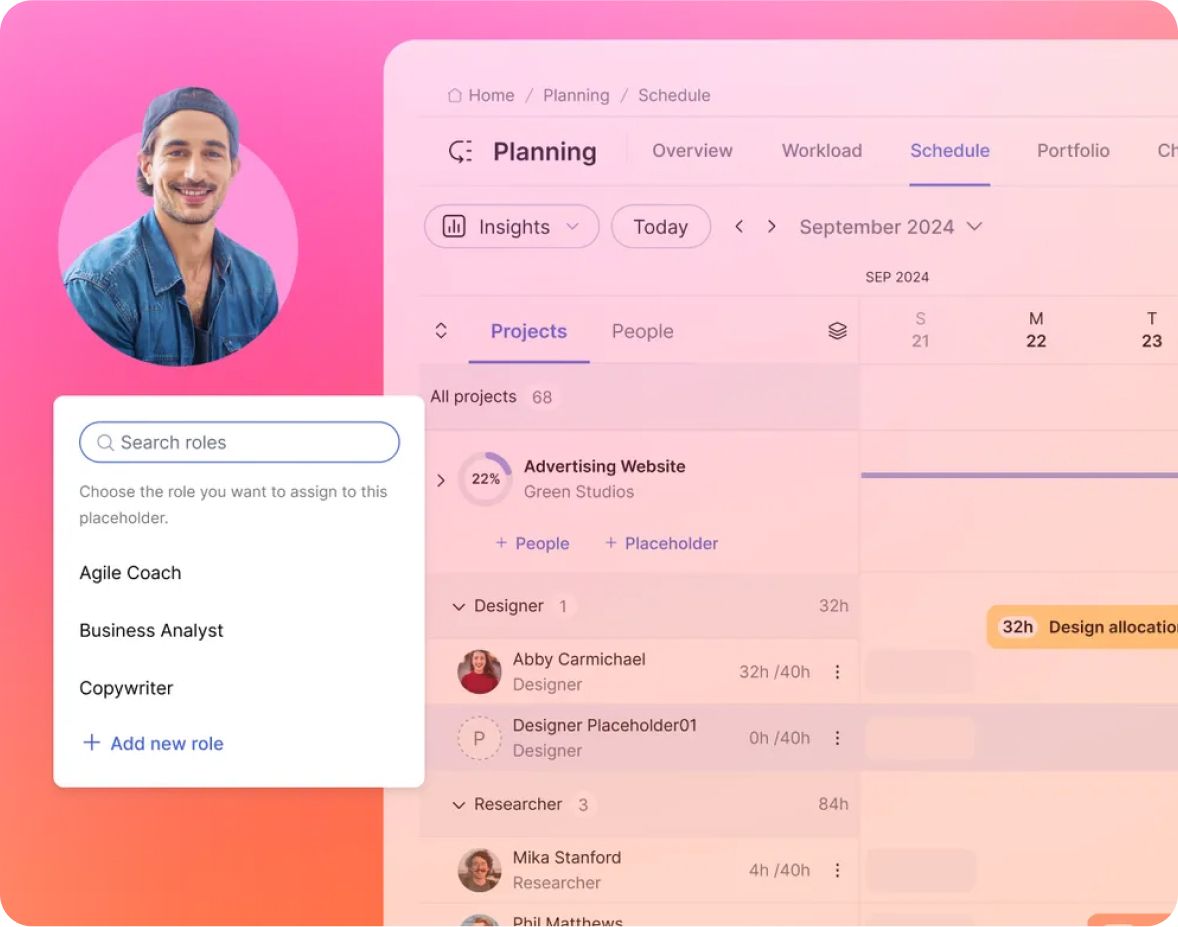Screen dimensions: 1178x927
Task: Switch to the Overview tab
Action: [692, 150]
